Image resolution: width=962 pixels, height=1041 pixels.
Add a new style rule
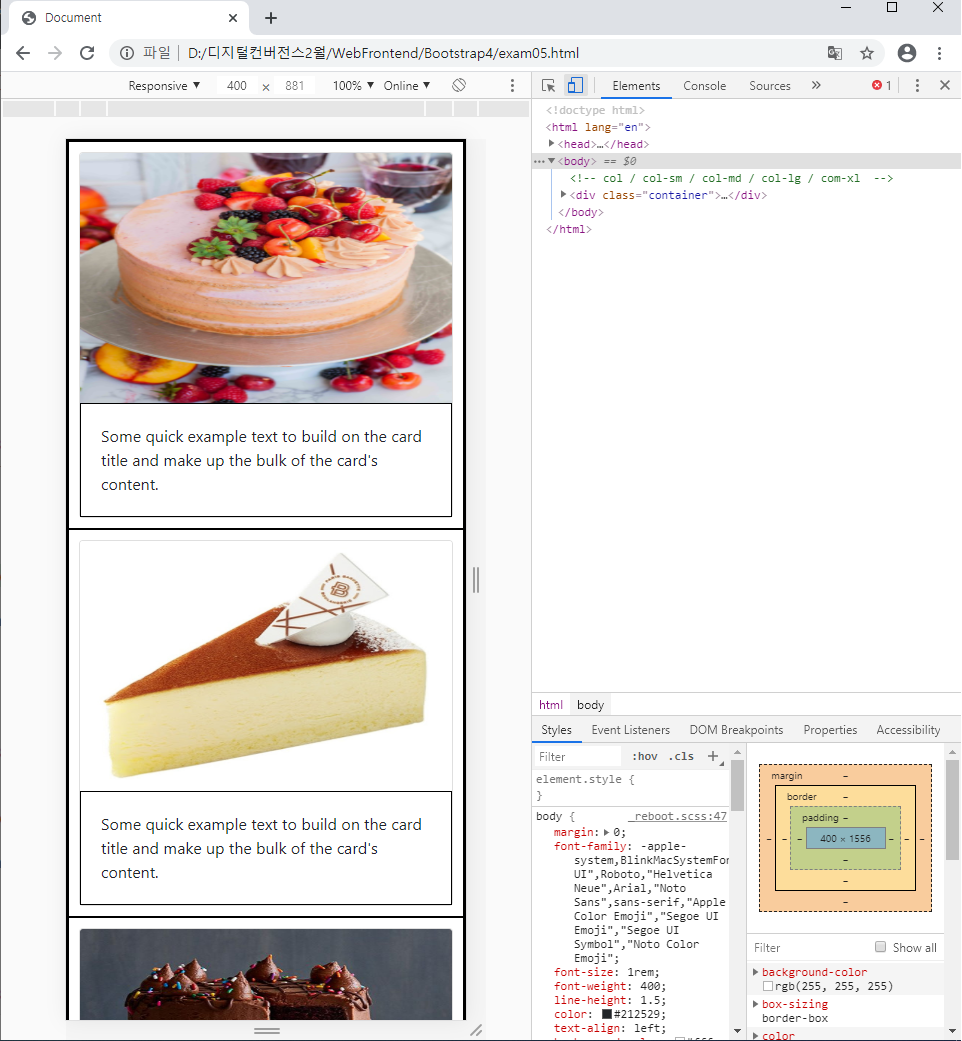point(713,756)
